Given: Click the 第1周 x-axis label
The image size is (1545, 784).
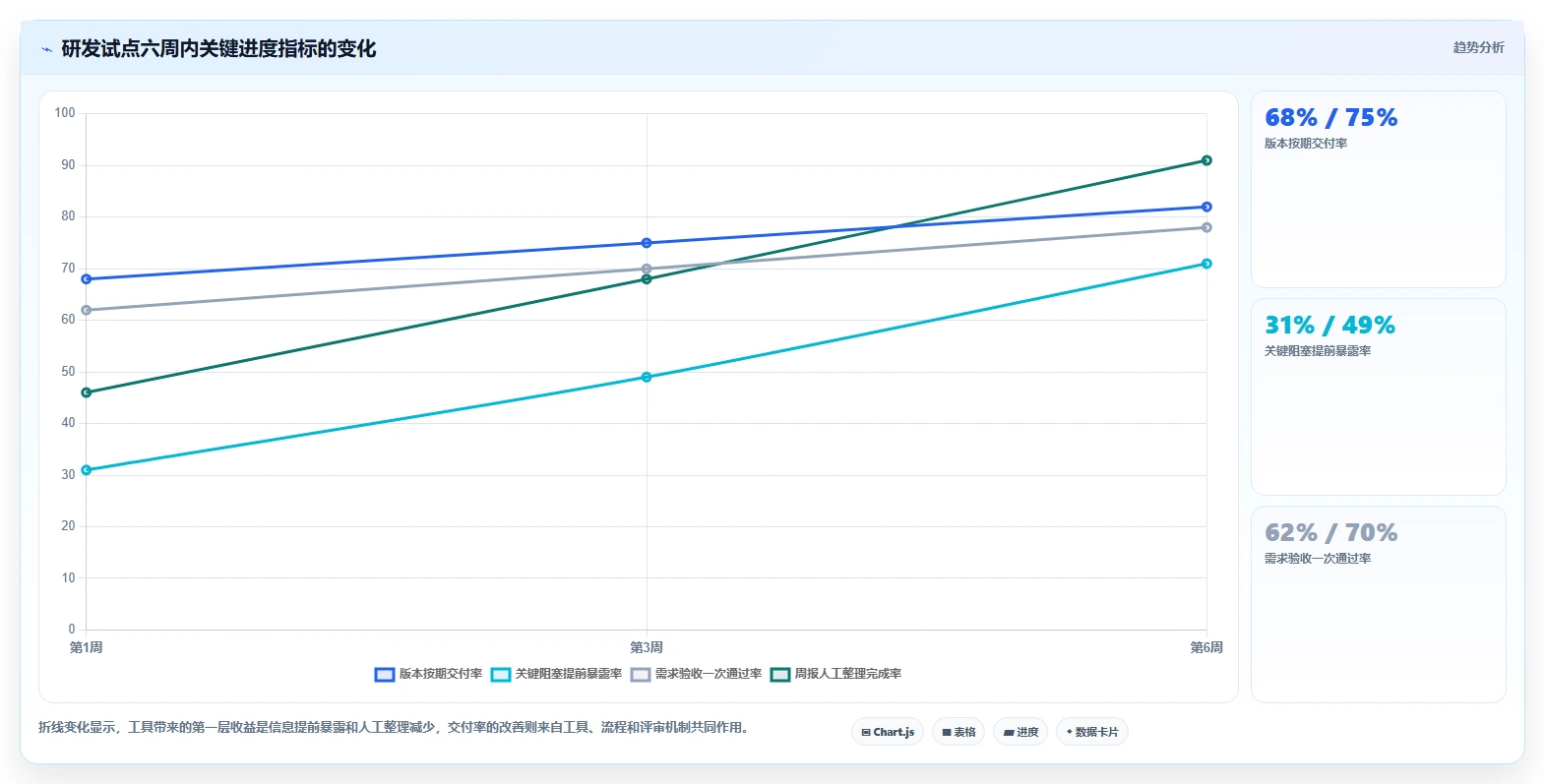Looking at the screenshot, I should pyautogui.click(x=87, y=647).
